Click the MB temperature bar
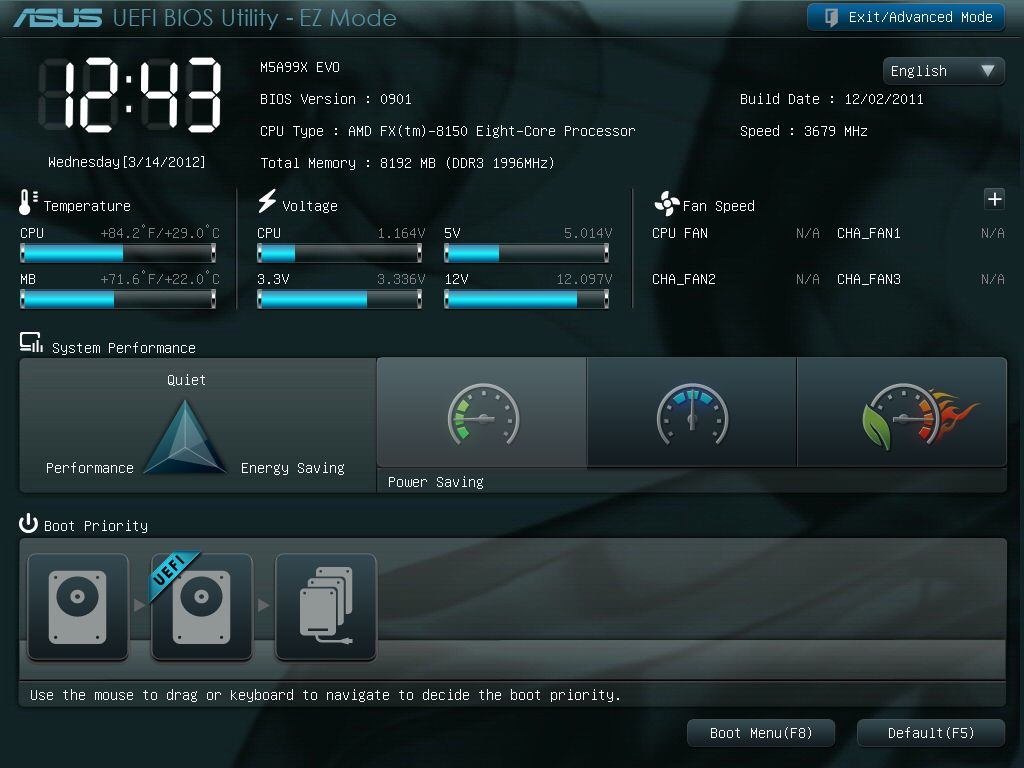 pos(118,299)
